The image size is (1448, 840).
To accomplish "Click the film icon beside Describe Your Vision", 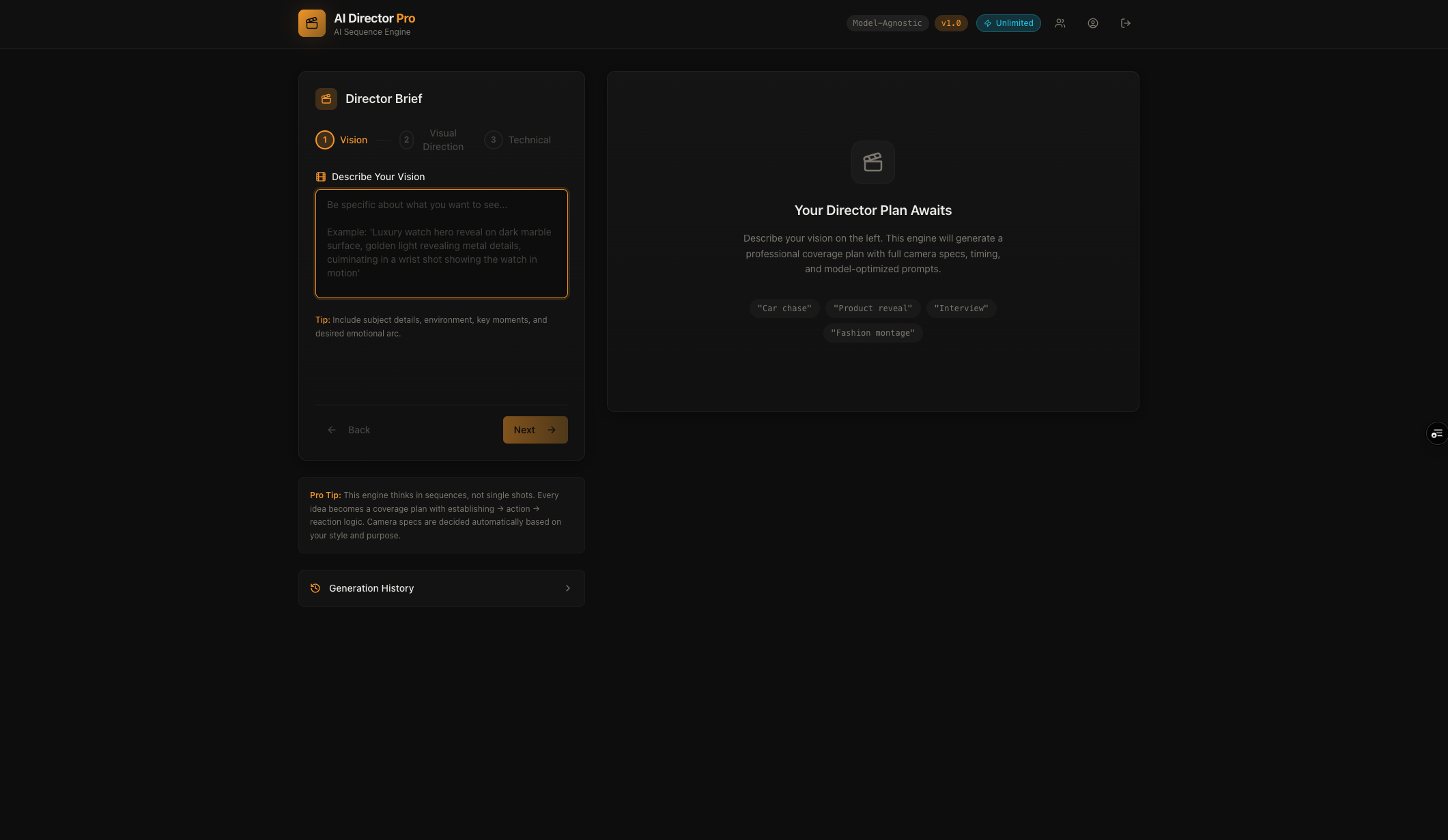I will click(321, 177).
